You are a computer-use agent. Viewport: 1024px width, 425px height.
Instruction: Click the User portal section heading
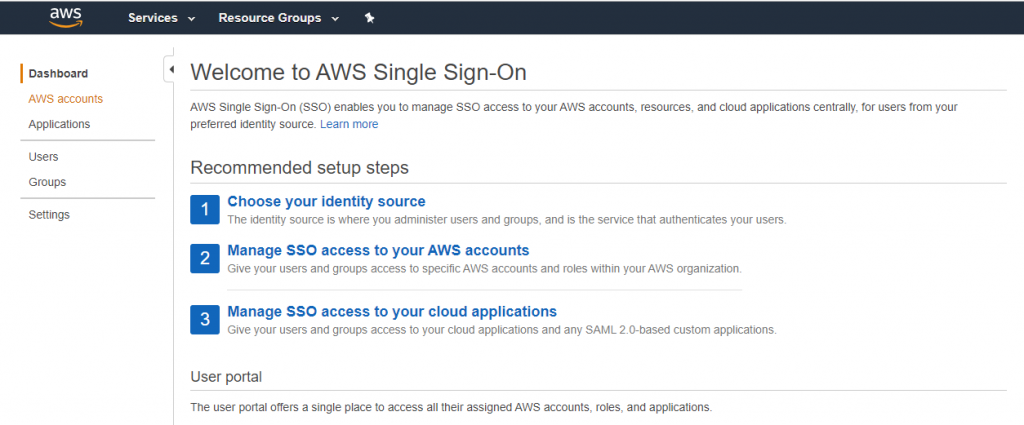[x=226, y=377]
